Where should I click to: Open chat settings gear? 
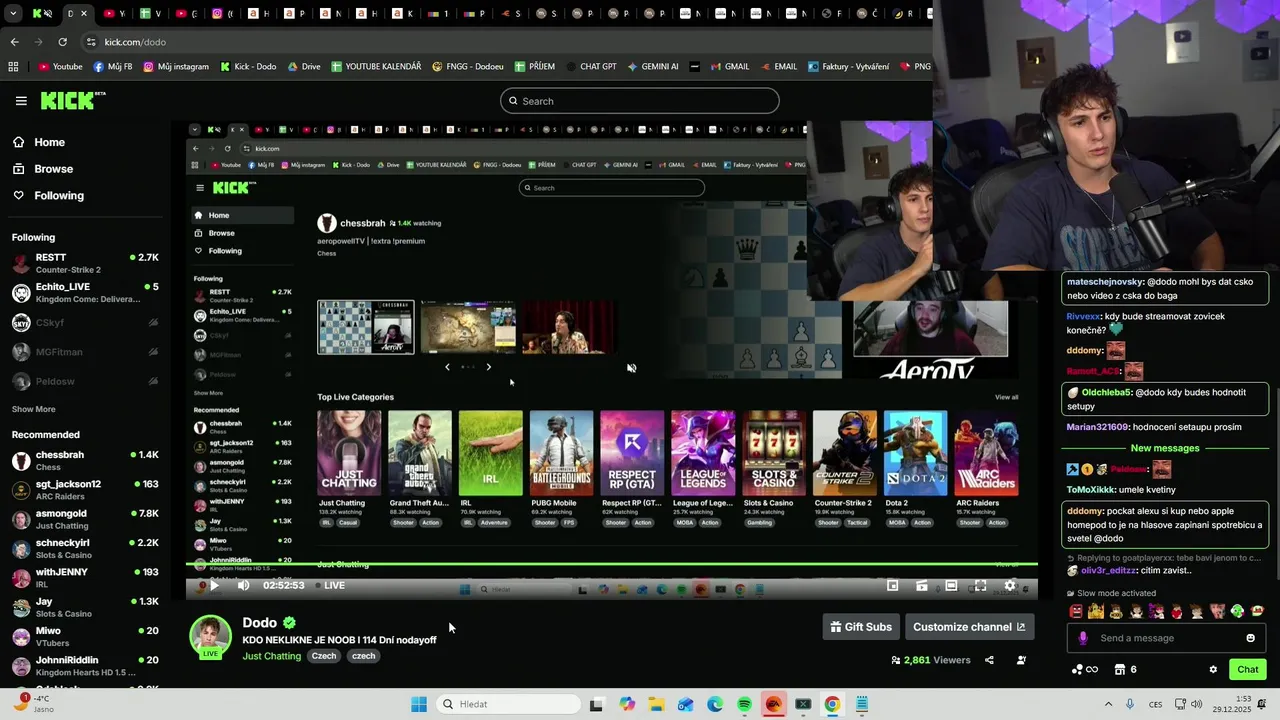pos(1213,670)
